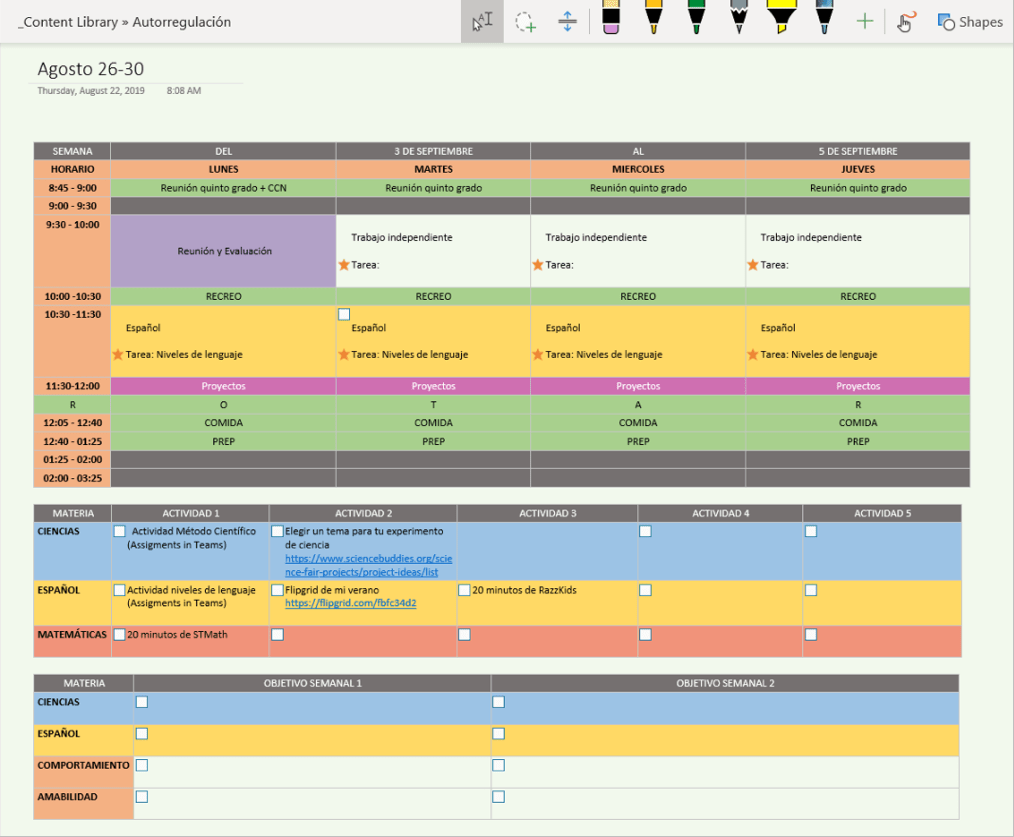This screenshot has height=837, width=1014.
Task: Open the Shapes menu
Action: [x=969, y=22]
